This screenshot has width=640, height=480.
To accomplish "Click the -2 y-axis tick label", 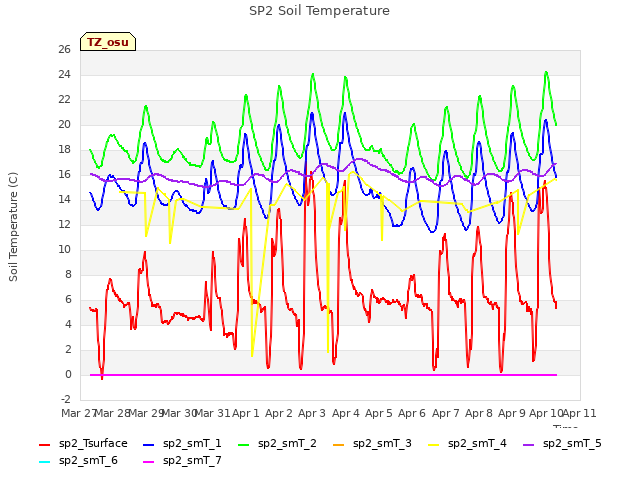I will click(66, 399).
